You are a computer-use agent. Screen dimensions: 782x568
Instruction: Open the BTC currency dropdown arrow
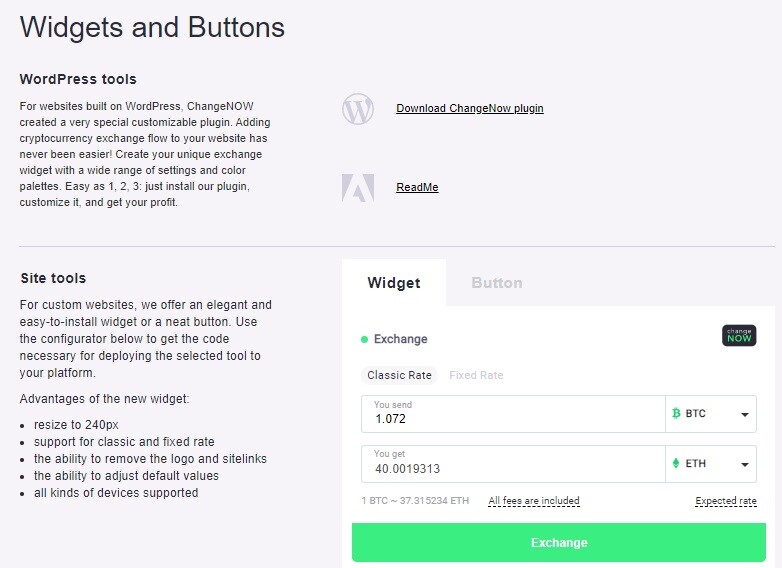click(745, 414)
